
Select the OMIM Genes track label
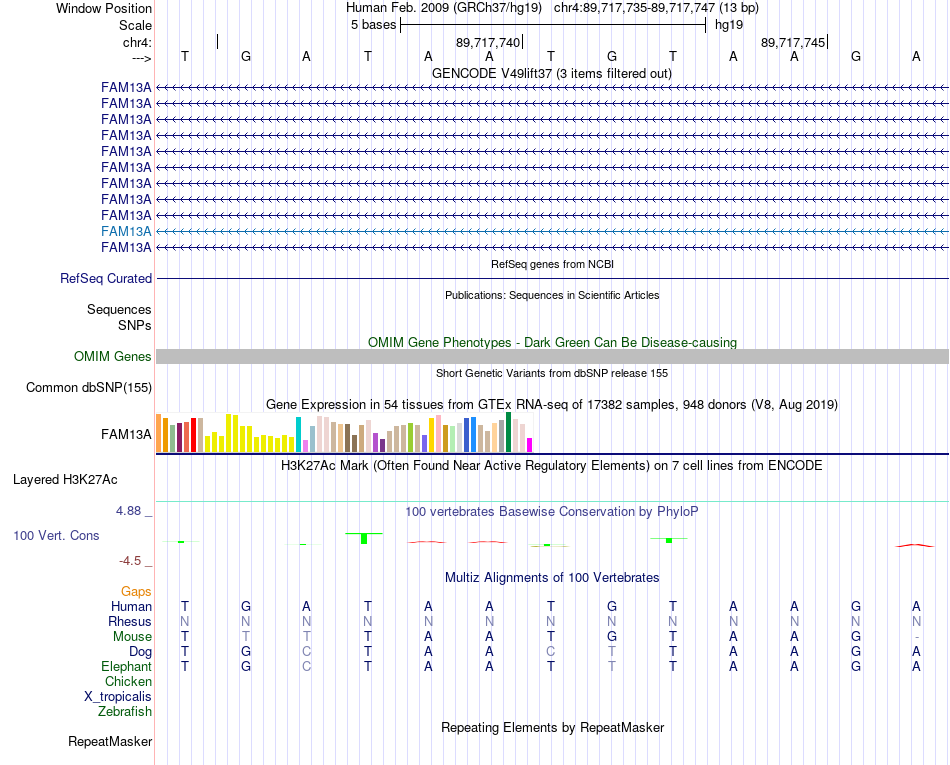[113, 356]
